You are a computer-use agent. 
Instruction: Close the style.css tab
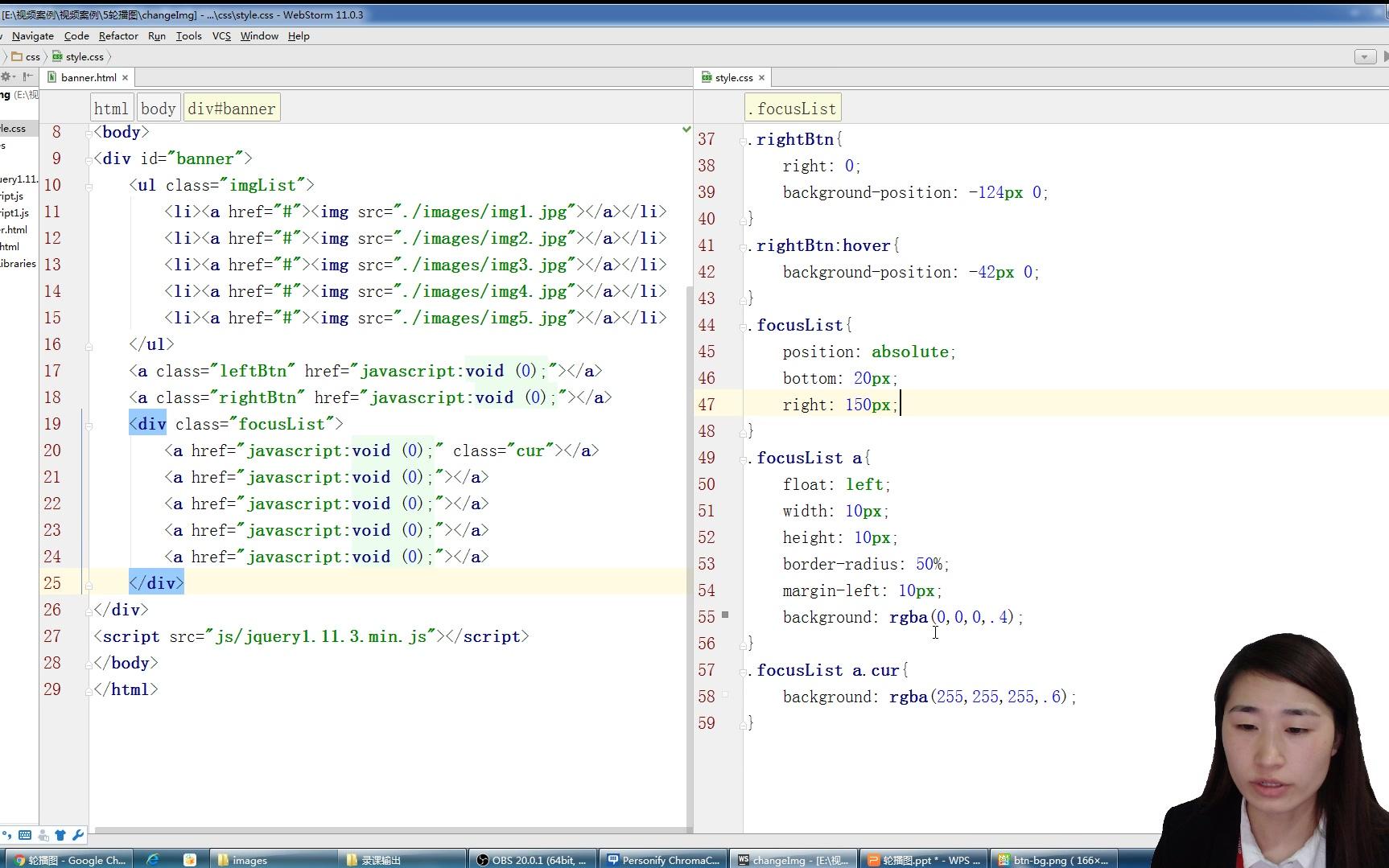(761, 77)
